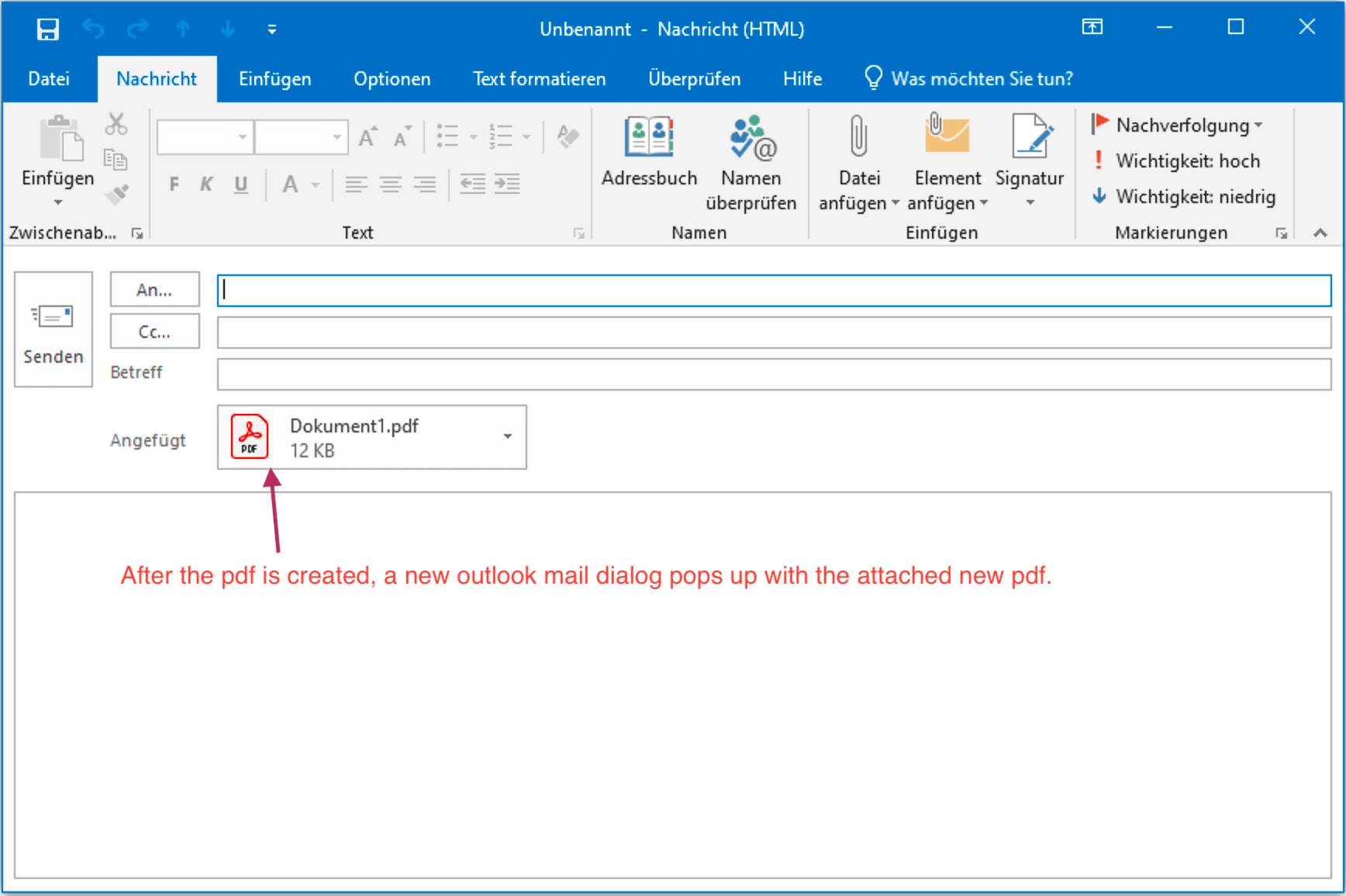This screenshot has height=896, width=1346.
Task: Go to previous item with up arrow
Action: coord(183,29)
